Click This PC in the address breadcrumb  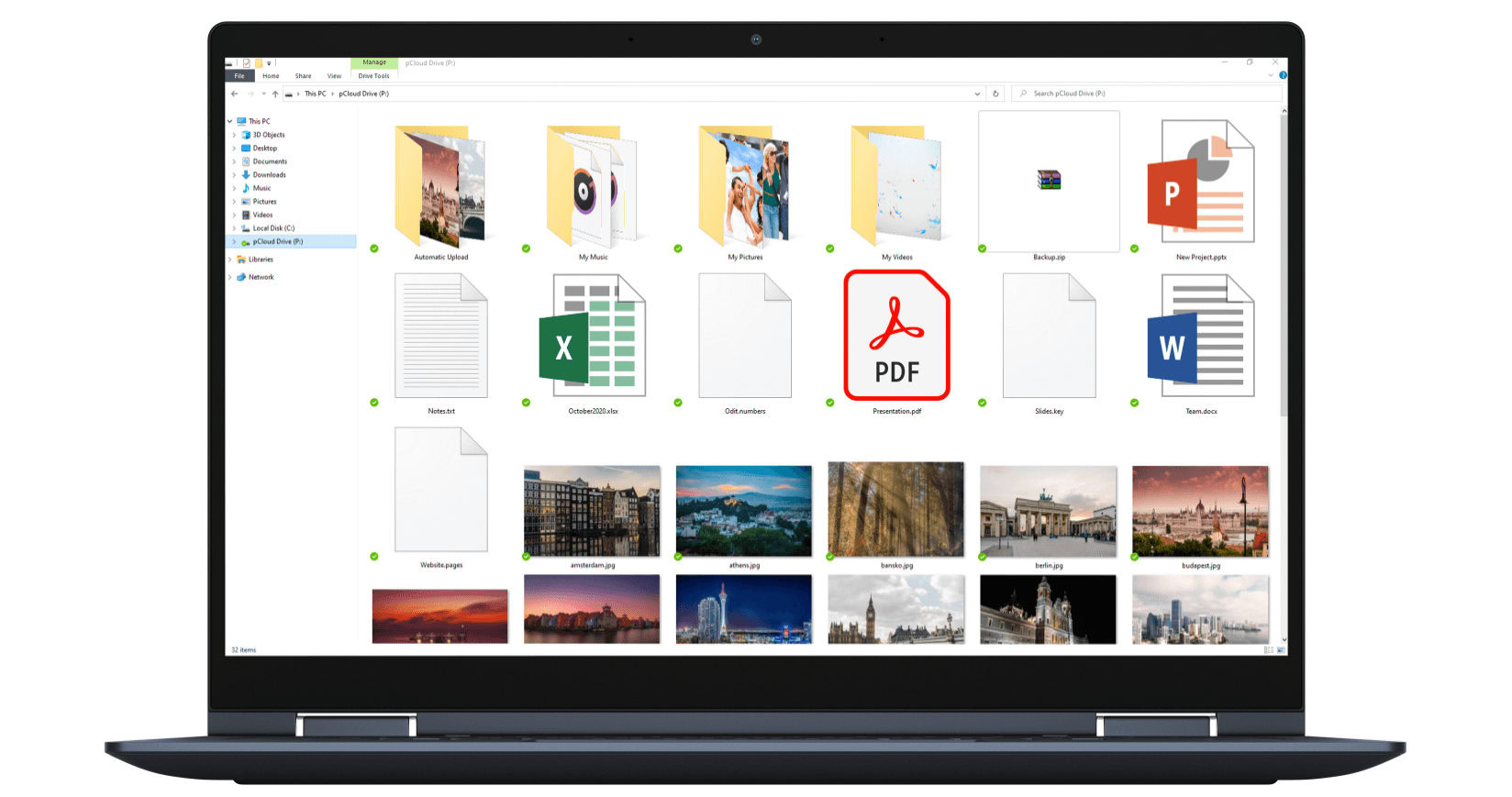[x=316, y=94]
